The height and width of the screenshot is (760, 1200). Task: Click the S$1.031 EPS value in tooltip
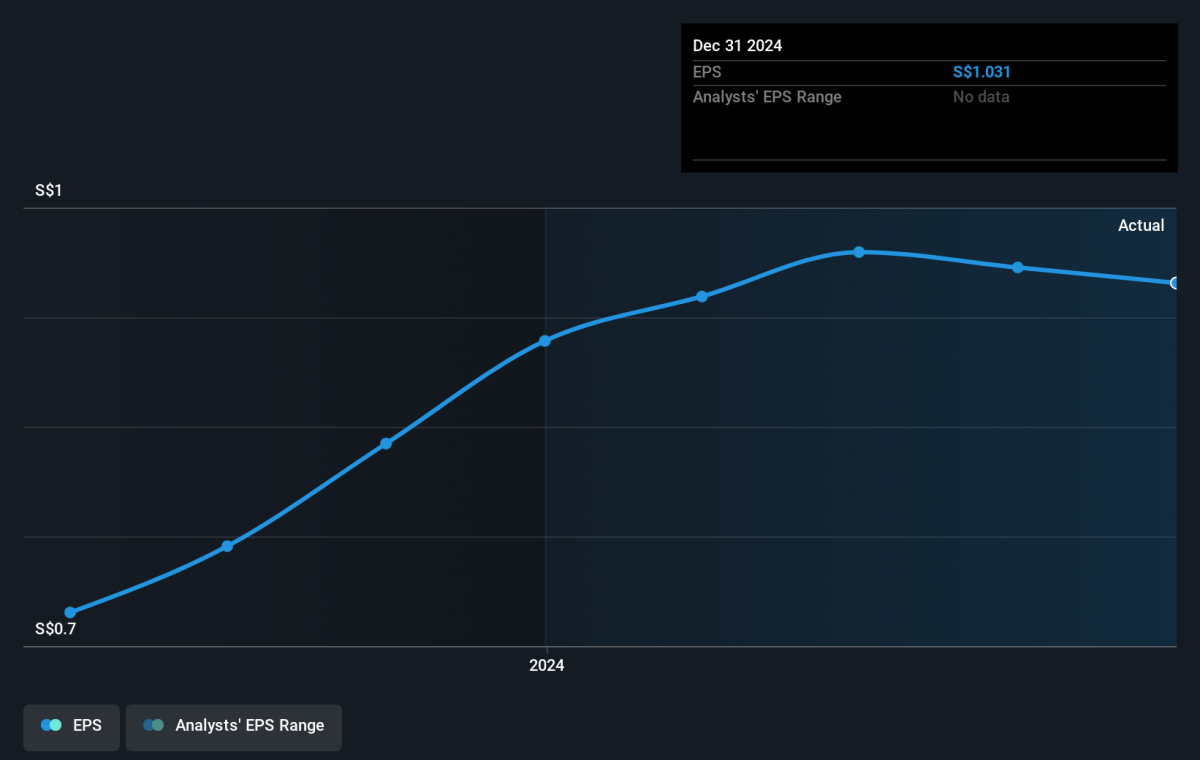tap(981, 72)
